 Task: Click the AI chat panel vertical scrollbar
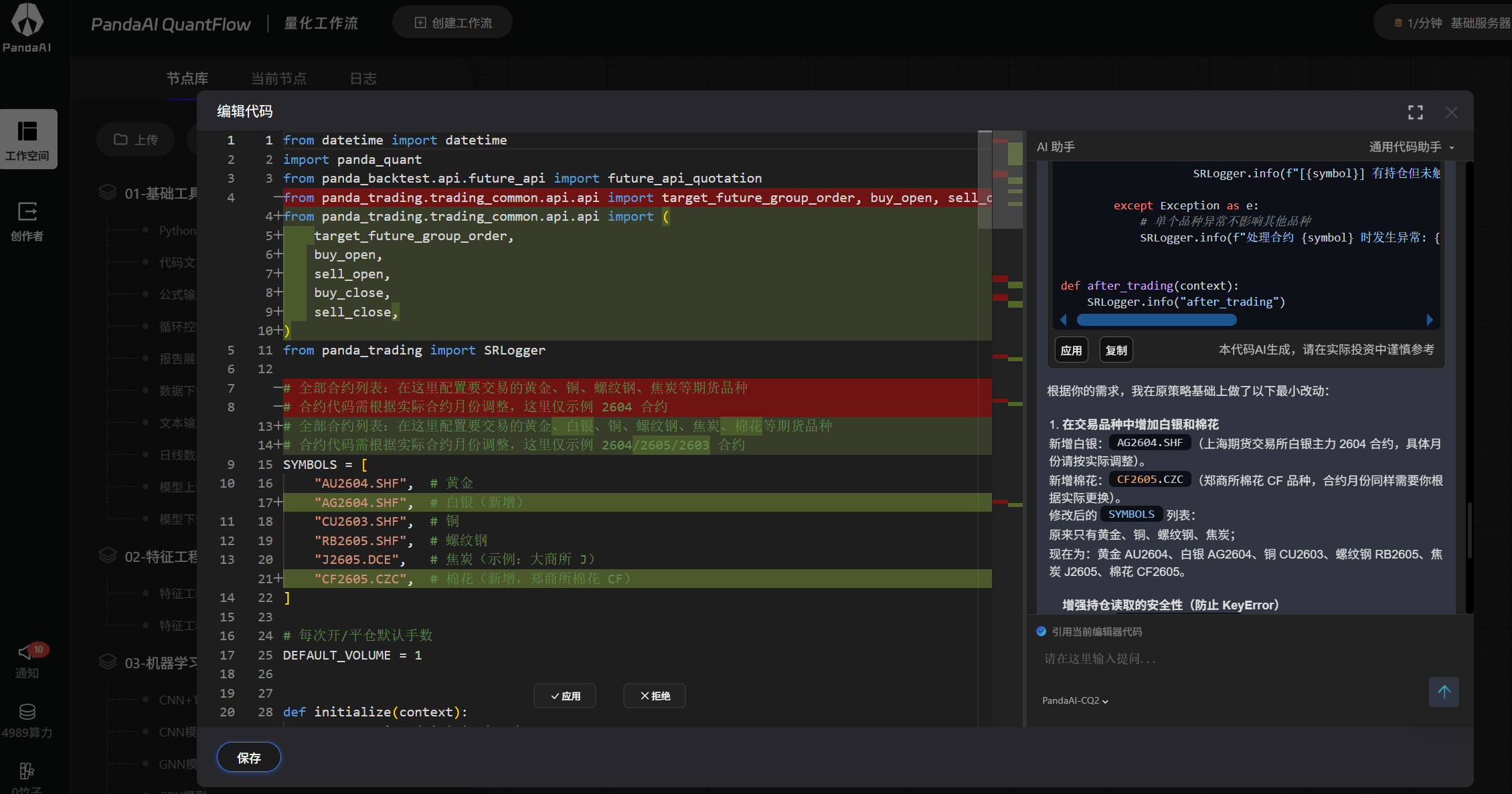click(1469, 531)
